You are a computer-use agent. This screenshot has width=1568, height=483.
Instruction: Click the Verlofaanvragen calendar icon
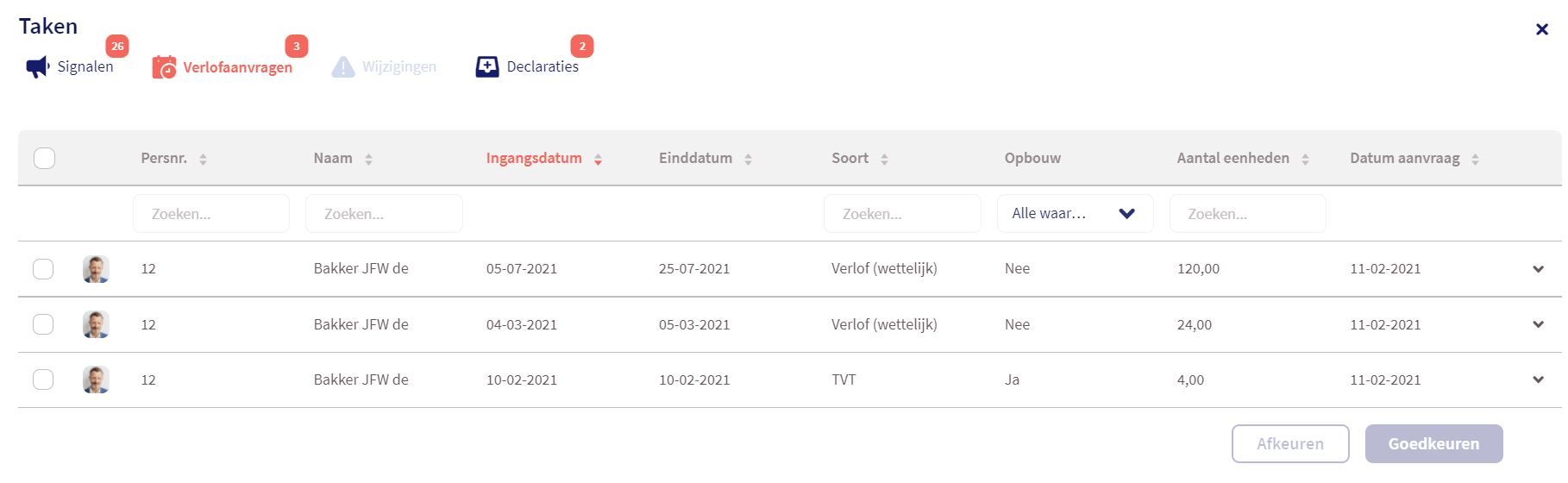coord(164,67)
